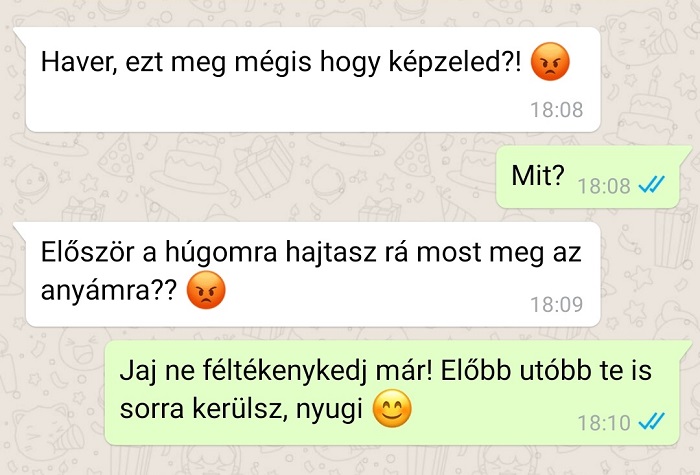Tap the 'Jaj ne féltékenykedj már' message bubble
Image resolution: width=700 pixels, height=475 pixels.
tap(395, 393)
